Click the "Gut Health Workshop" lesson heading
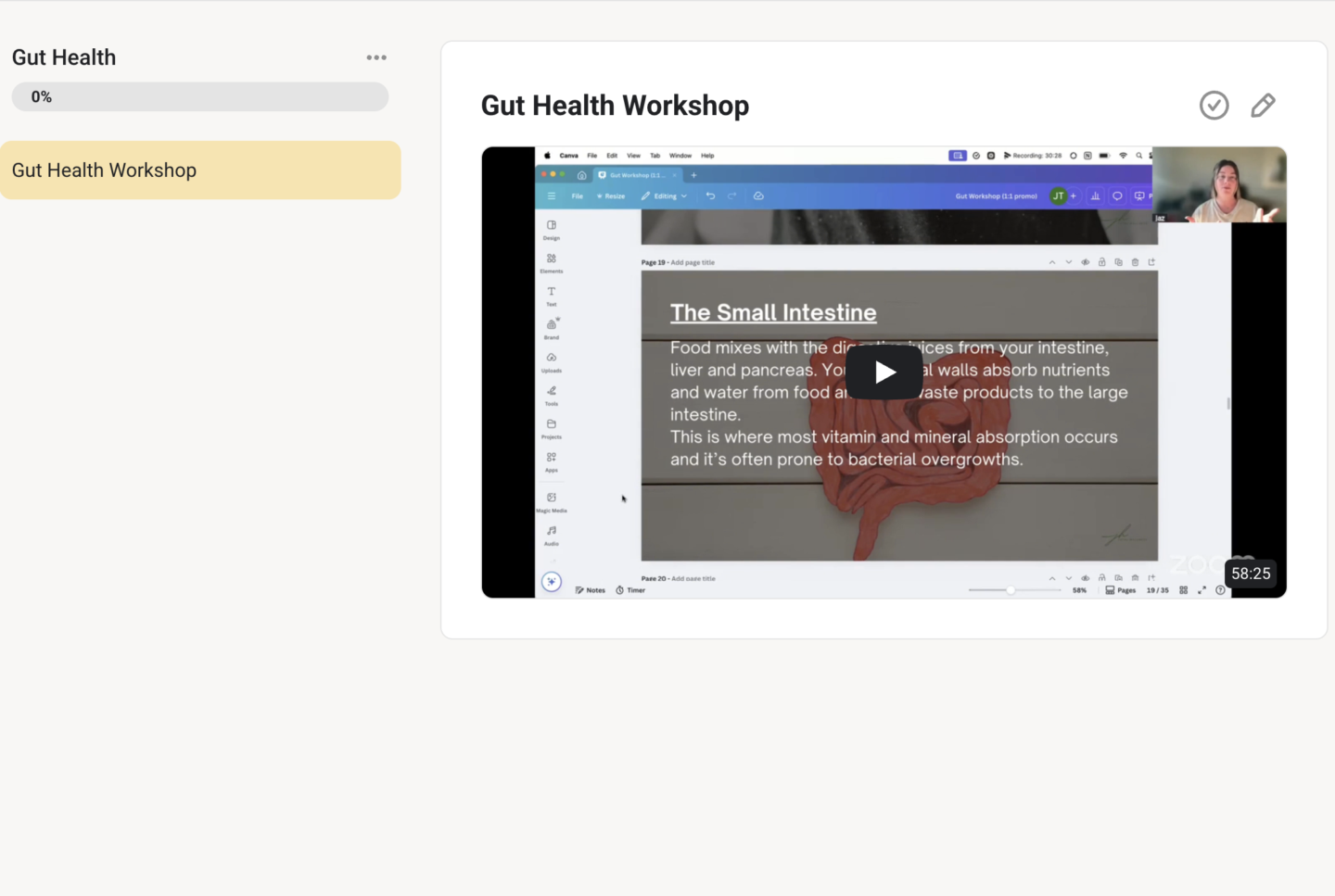The width and height of the screenshot is (1335, 896). click(615, 106)
